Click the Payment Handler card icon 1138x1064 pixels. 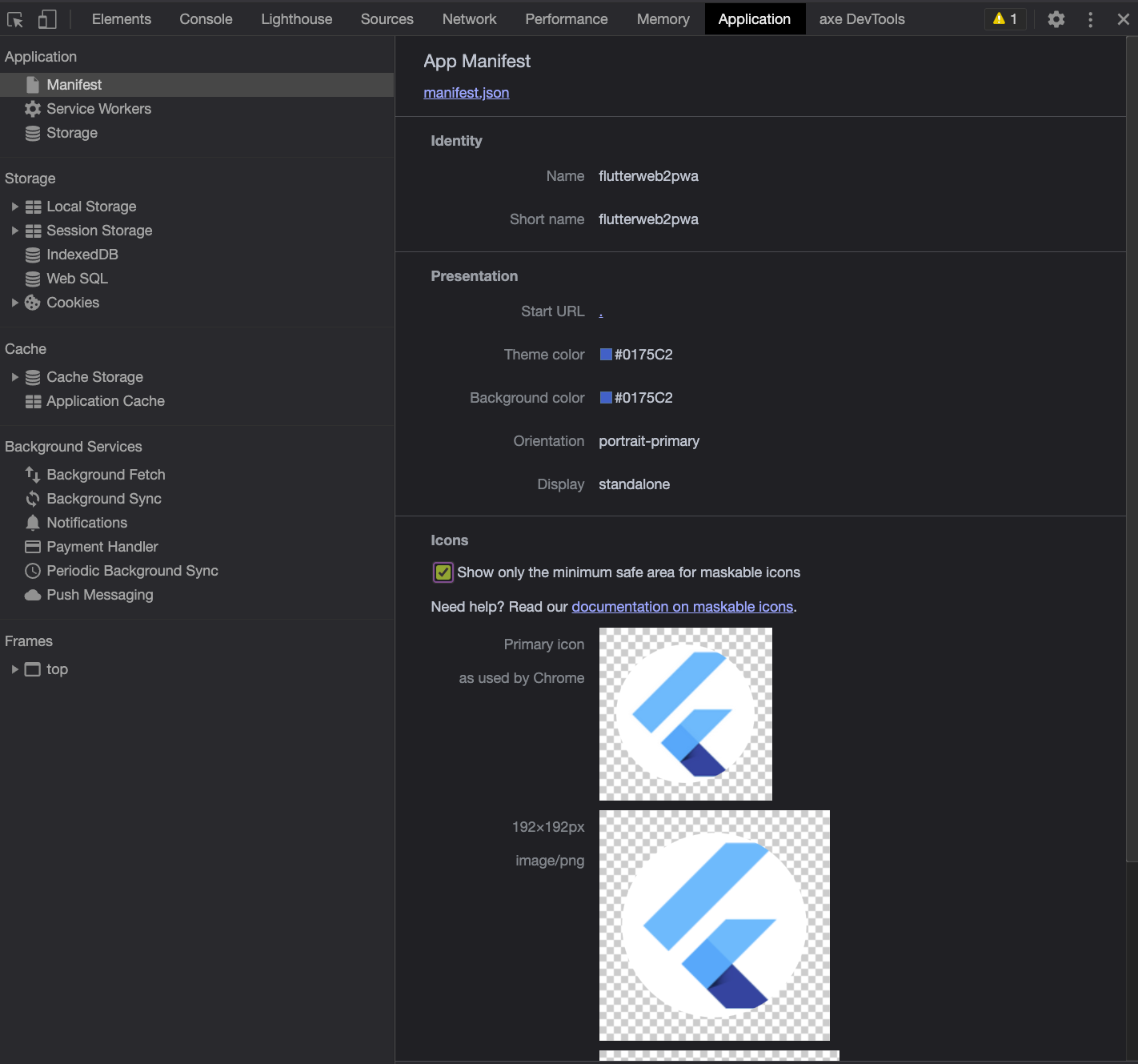point(33,547)
